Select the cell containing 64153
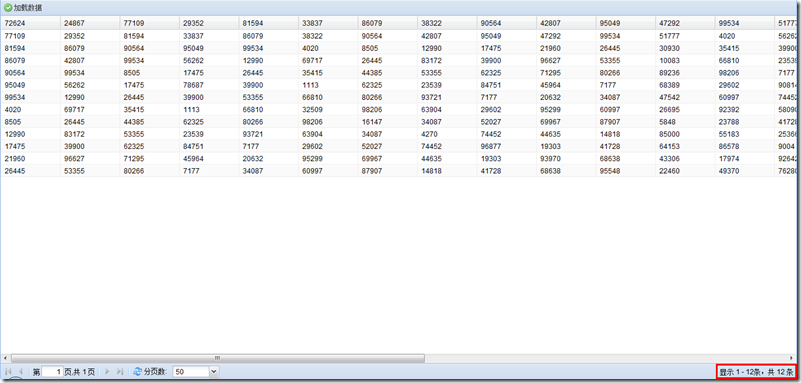The height and width of the screenshot is (383, 801). point(686,147)
